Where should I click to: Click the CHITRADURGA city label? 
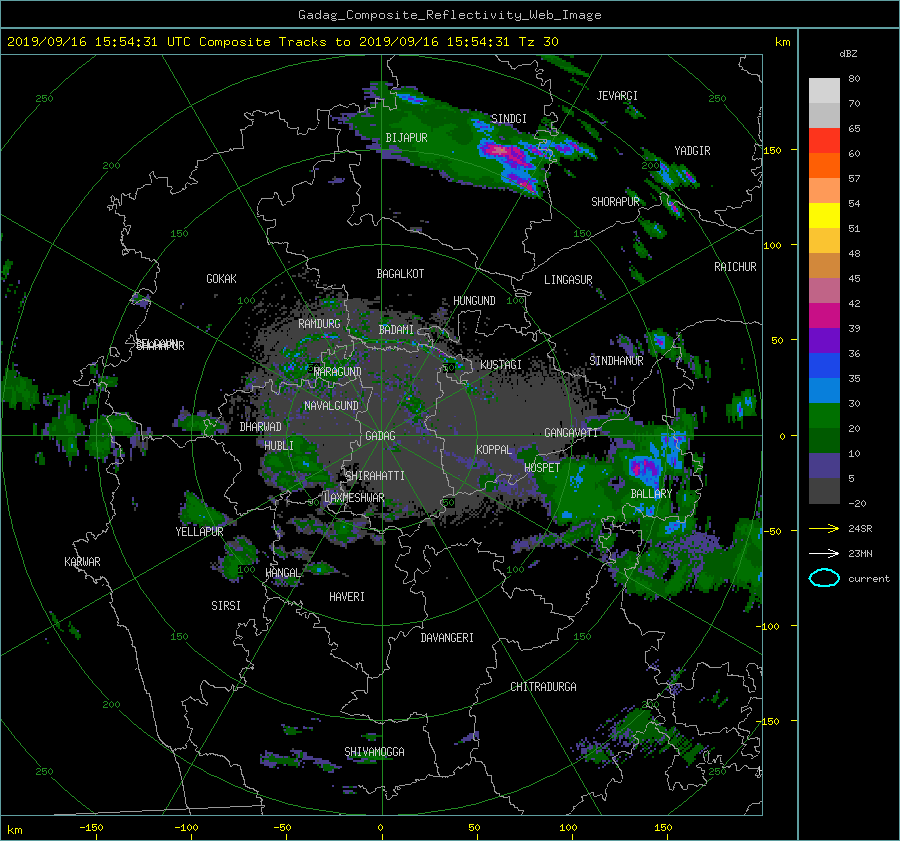pyautogui.click(x=543, y=687)
